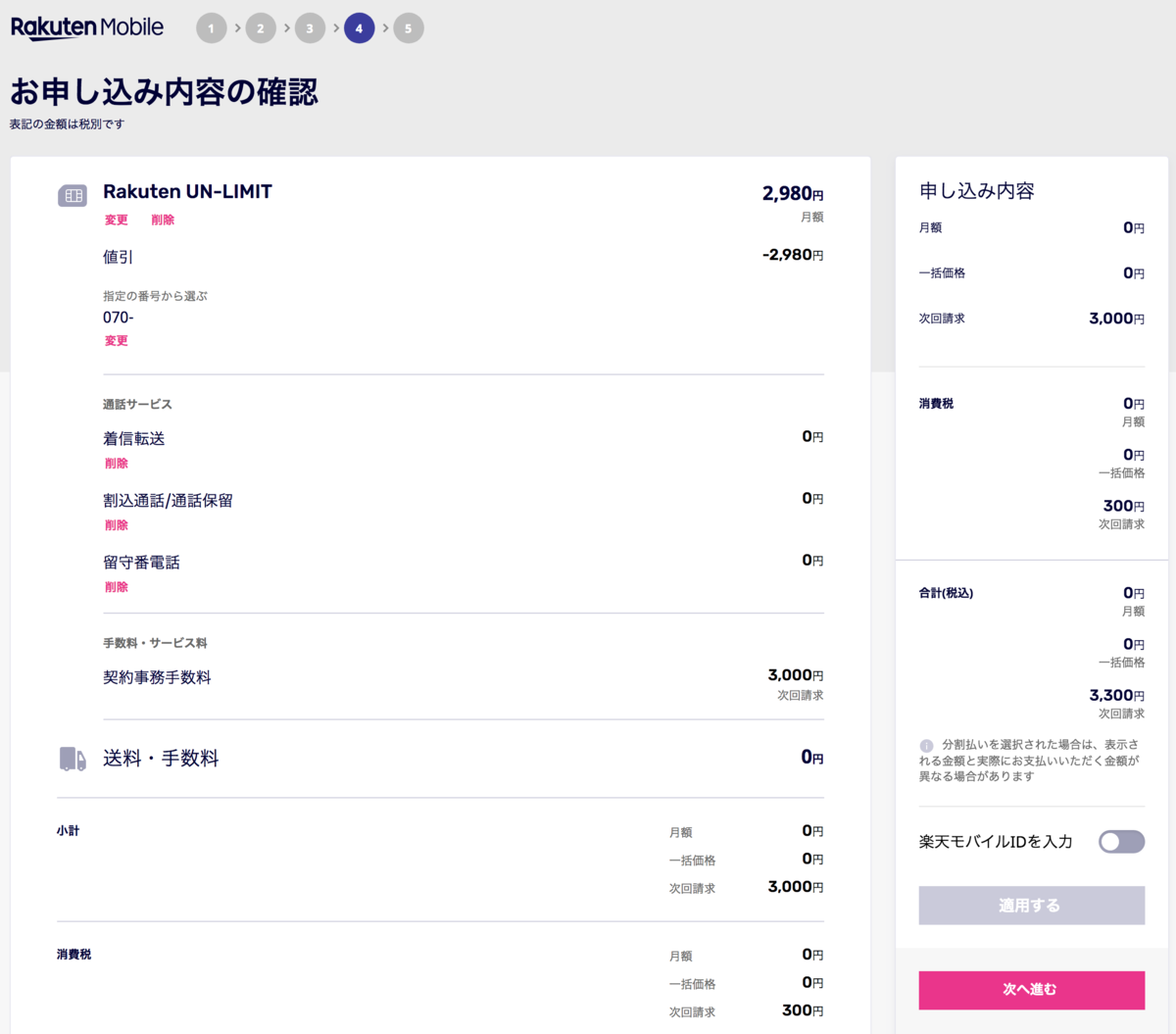The height and width of the screenshot is (1034, 1176).
Task: Delete the 着信転送 service
Action: tap(117, 464)
